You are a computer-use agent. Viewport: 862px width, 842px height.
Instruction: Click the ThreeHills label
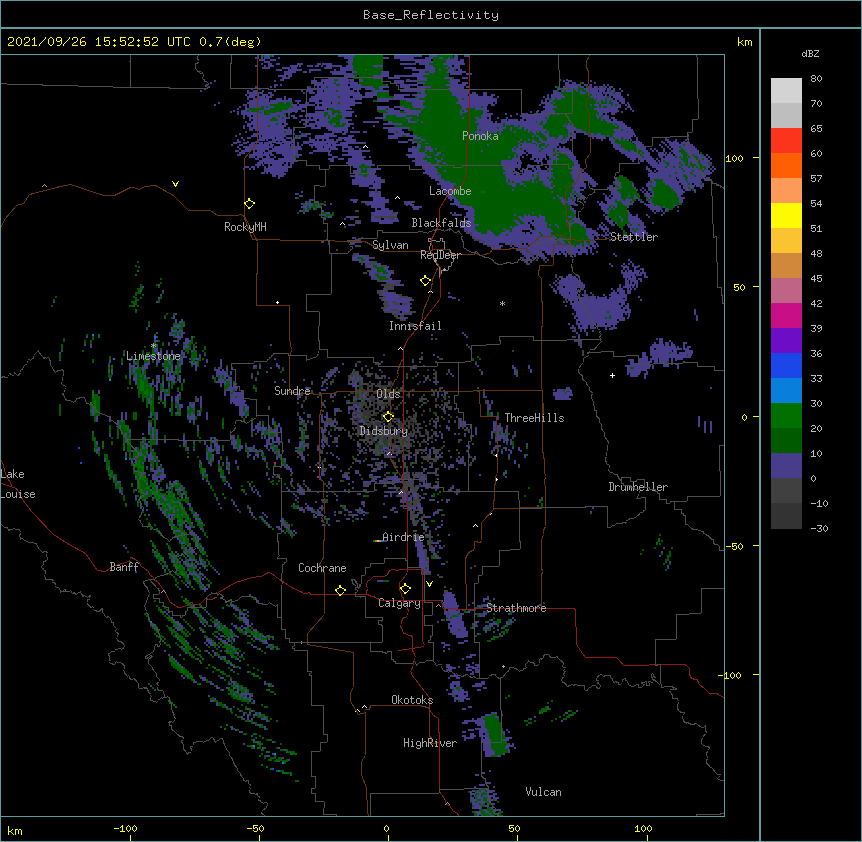pos(534,418)
